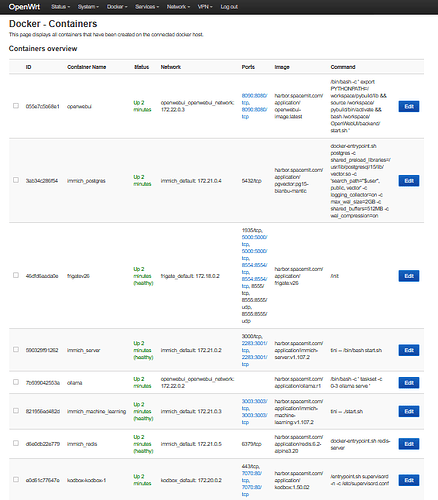Expand the Services menu
438x500 pixels.
(147, 7)
